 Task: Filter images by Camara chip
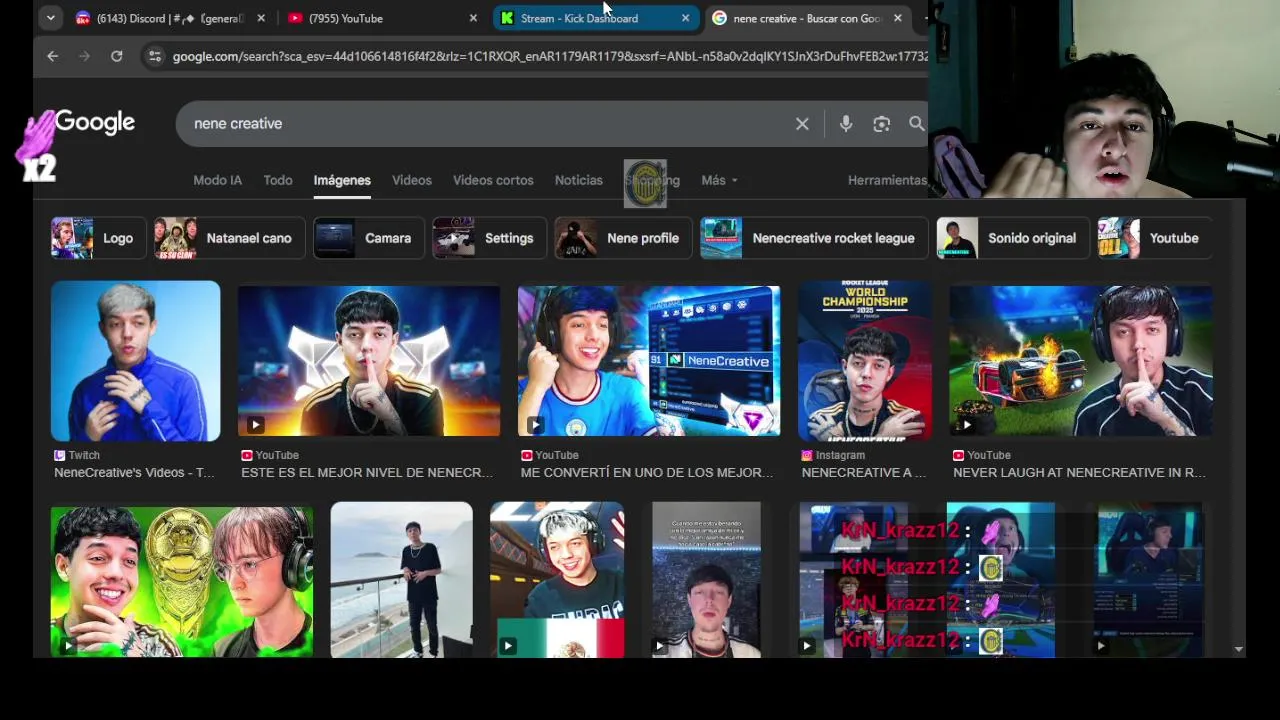(369, 238)
